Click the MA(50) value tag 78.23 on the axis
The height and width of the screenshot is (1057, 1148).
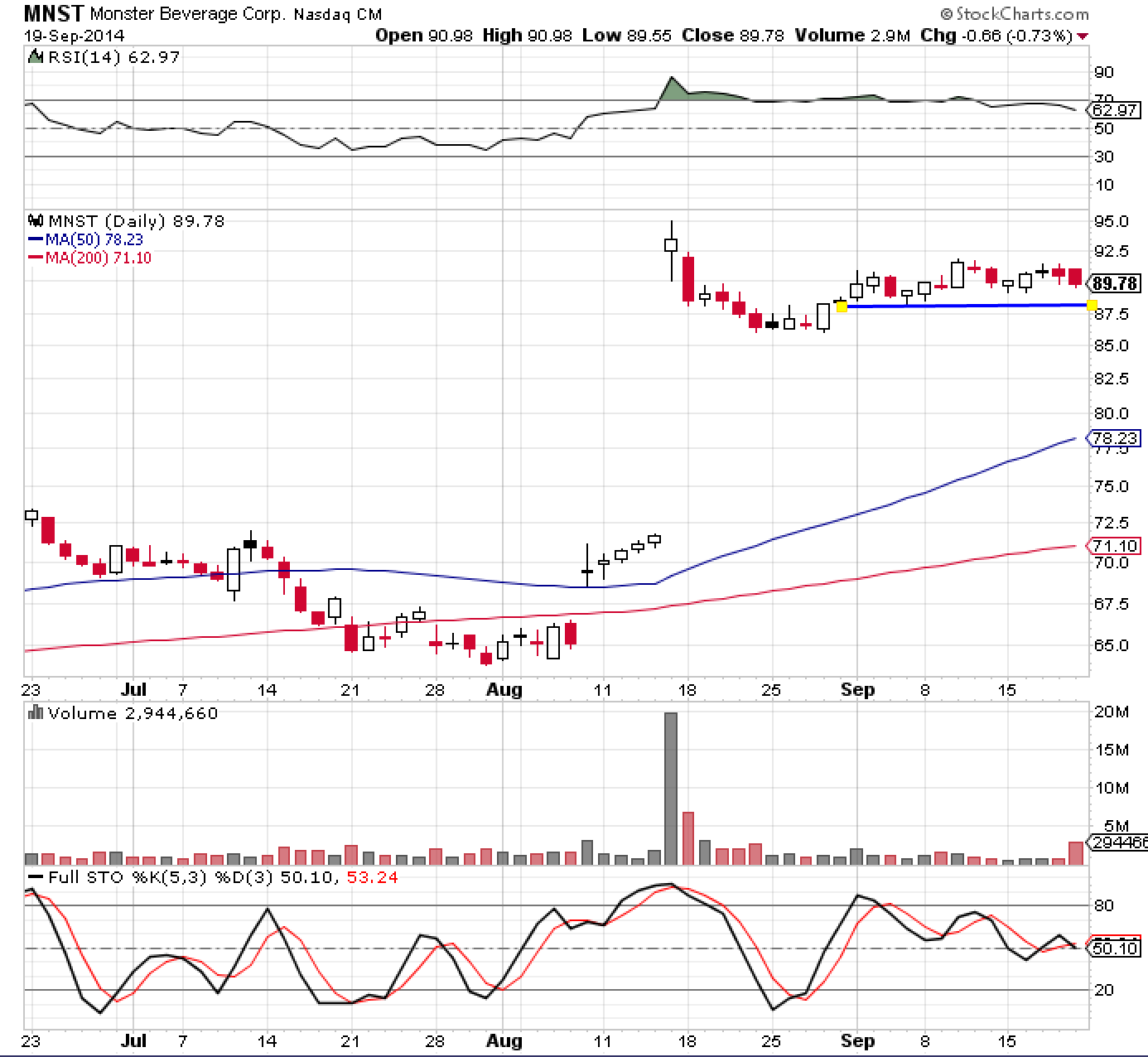(1115, 438)
